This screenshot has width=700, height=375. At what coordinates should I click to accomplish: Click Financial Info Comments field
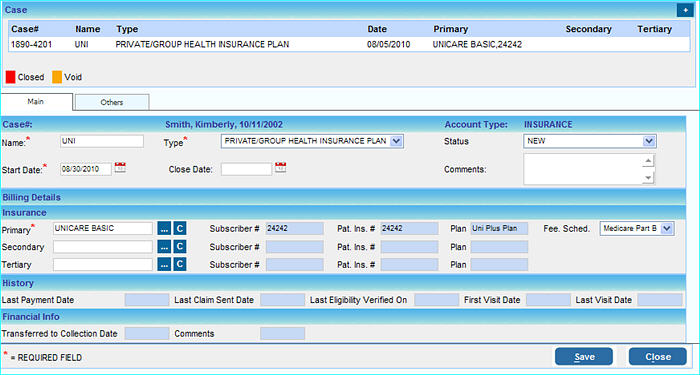tap(283, 333)
